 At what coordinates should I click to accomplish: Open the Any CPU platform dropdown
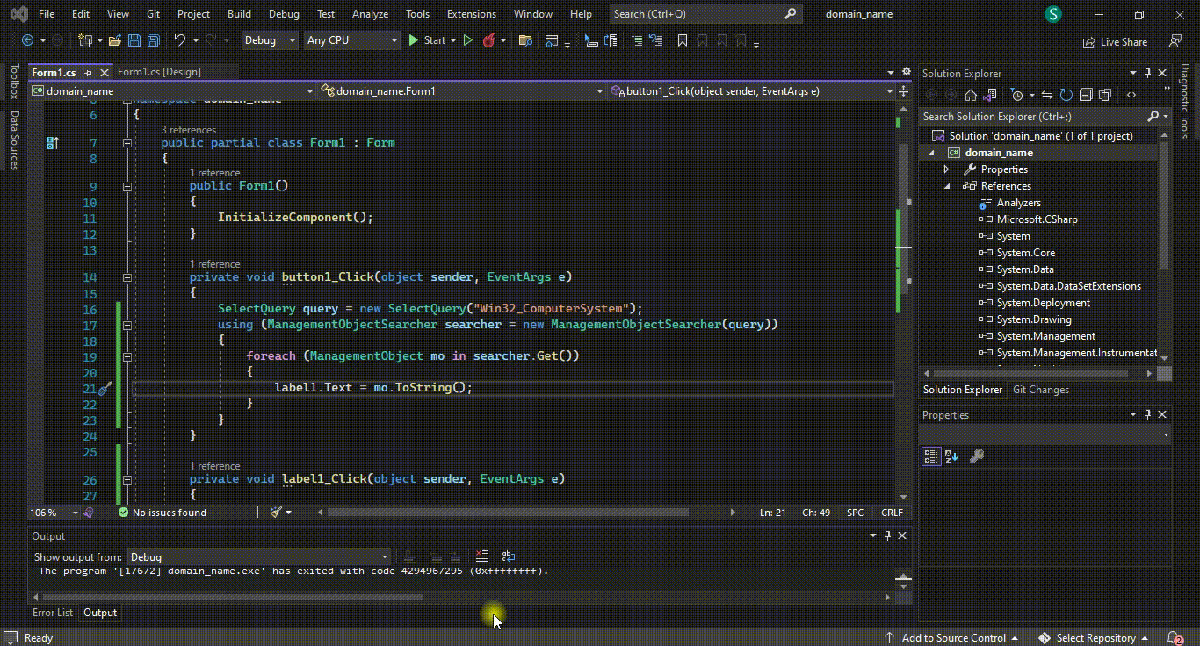(351, 41)
